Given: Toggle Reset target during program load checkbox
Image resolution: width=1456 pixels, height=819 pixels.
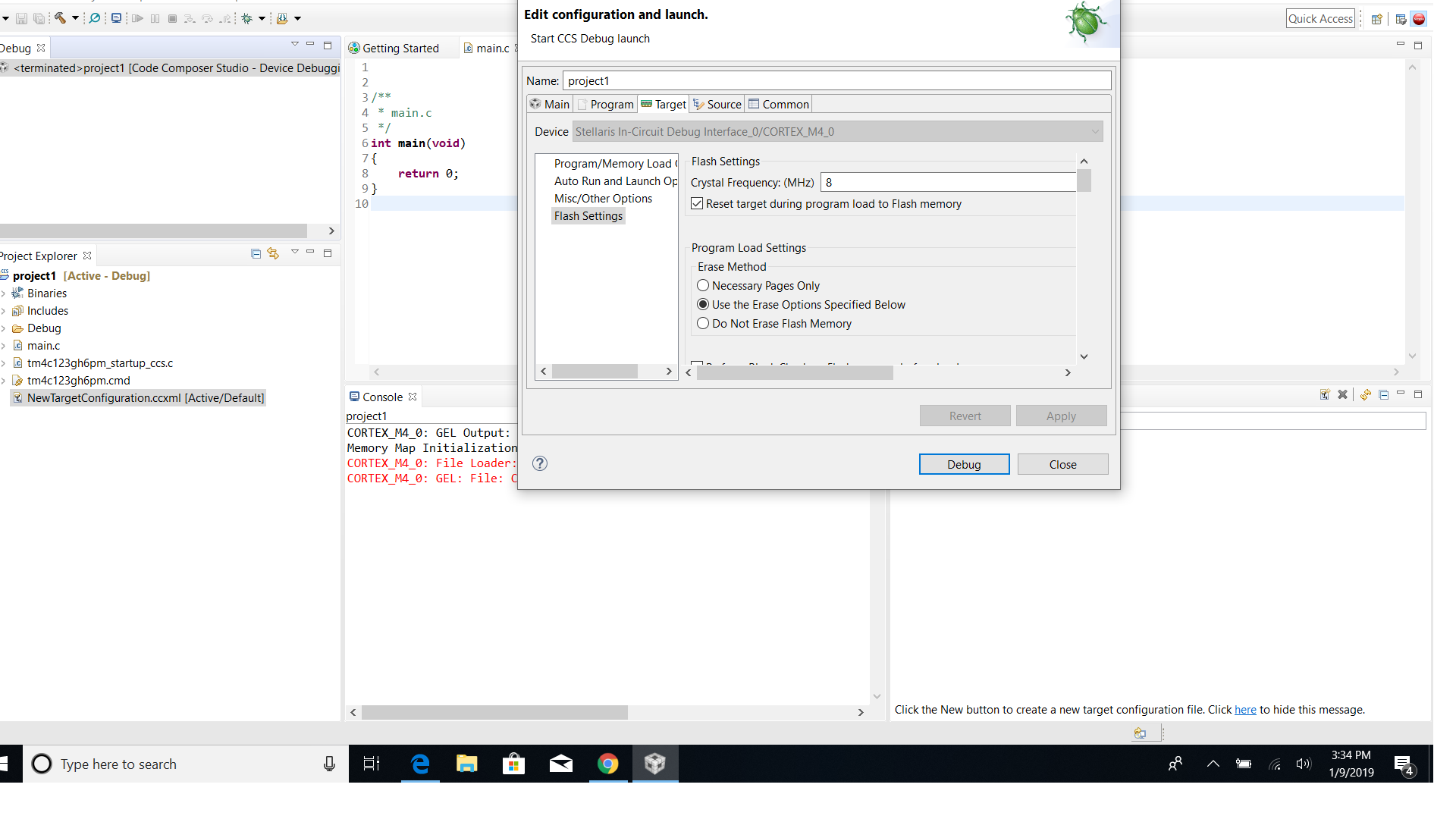Looking at the screenshot, I should 697,204.
